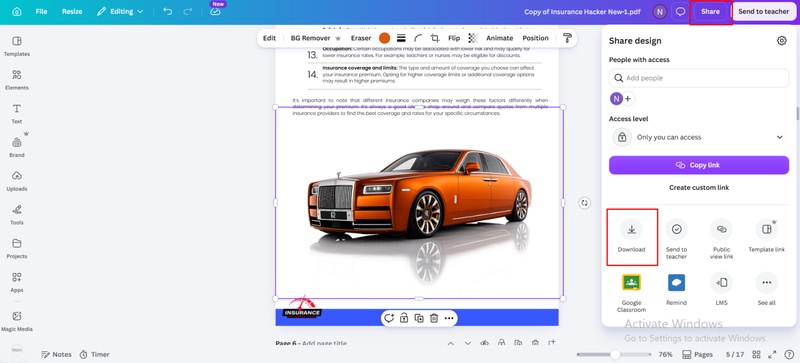Open the transparency checkerboard icon

point(473,38)
